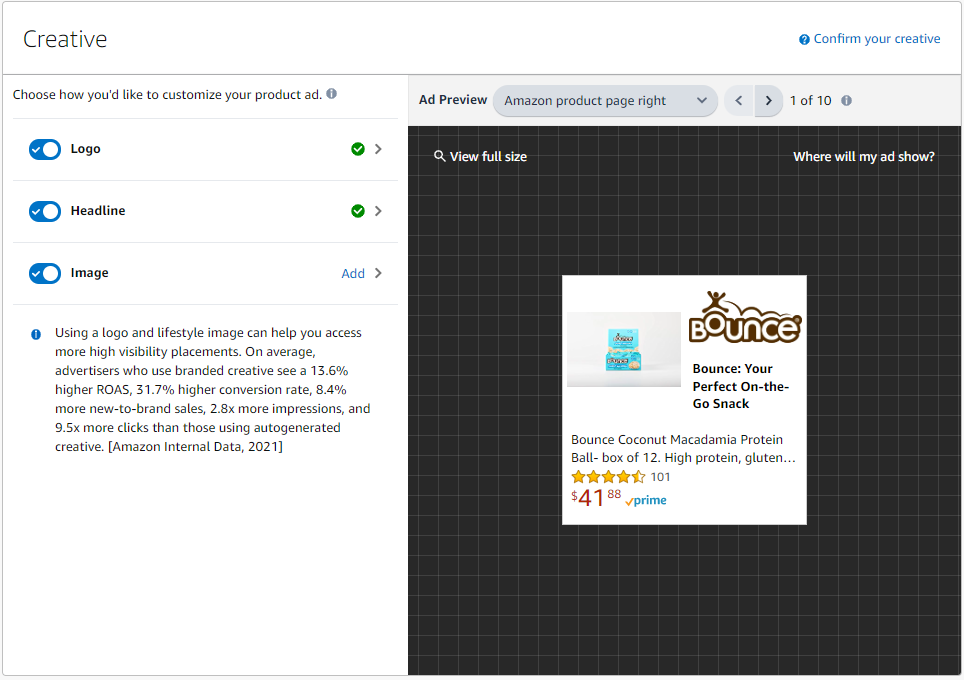Viewport: 964px width, 680px height.
Task: Turn off the Headline toggle
Action: [45, 212]
